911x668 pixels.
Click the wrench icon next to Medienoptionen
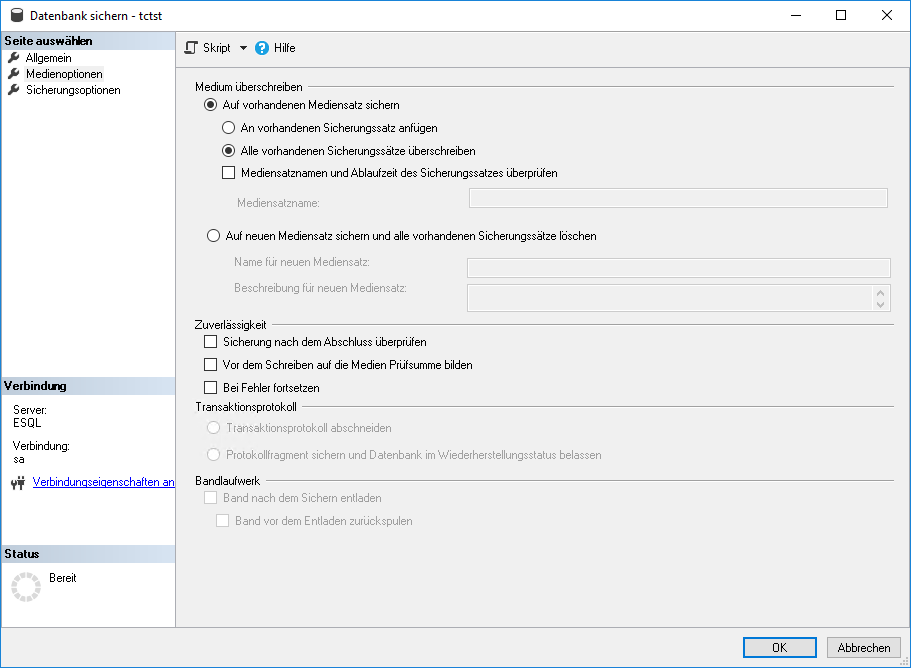tap(14, 74)
